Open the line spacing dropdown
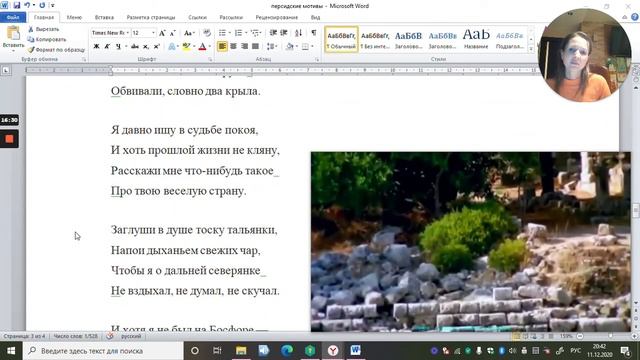This screenshot has width=640, height=360. 271,47
